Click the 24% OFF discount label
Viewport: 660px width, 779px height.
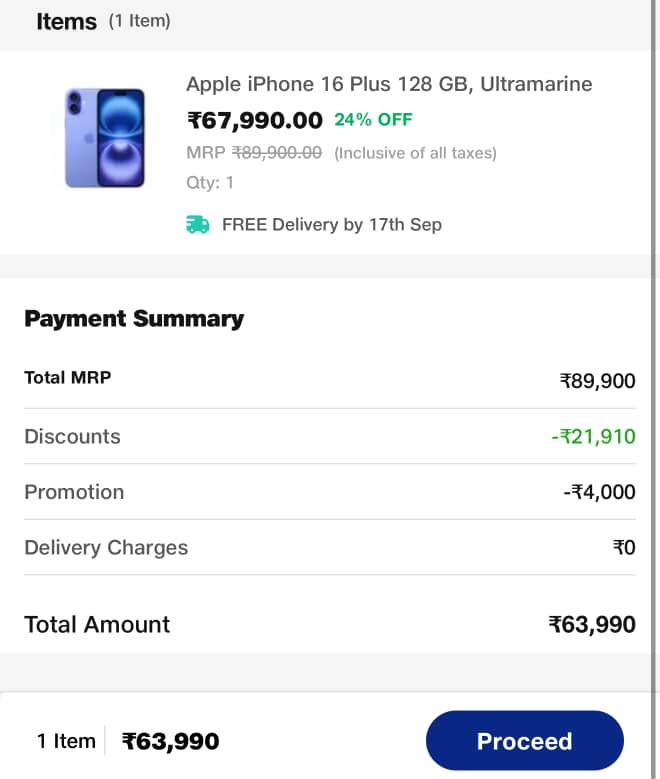tap(373, 120)
